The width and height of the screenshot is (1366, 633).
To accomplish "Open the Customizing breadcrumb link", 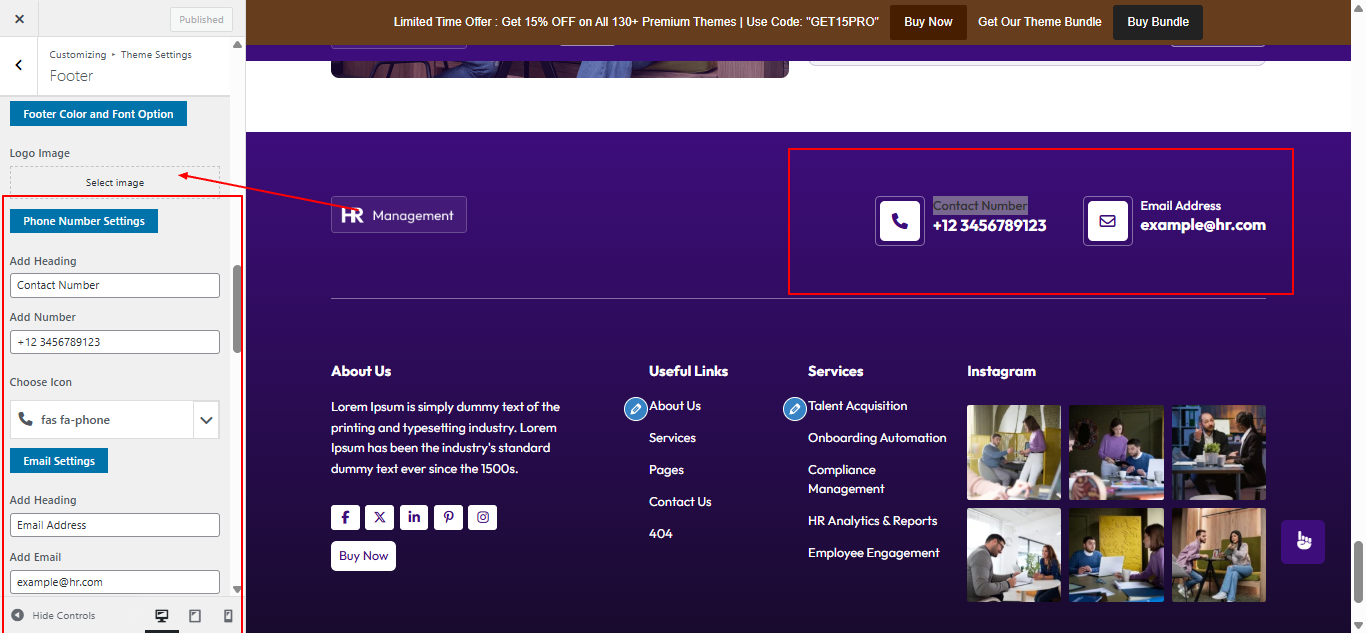I will [77, 54].
